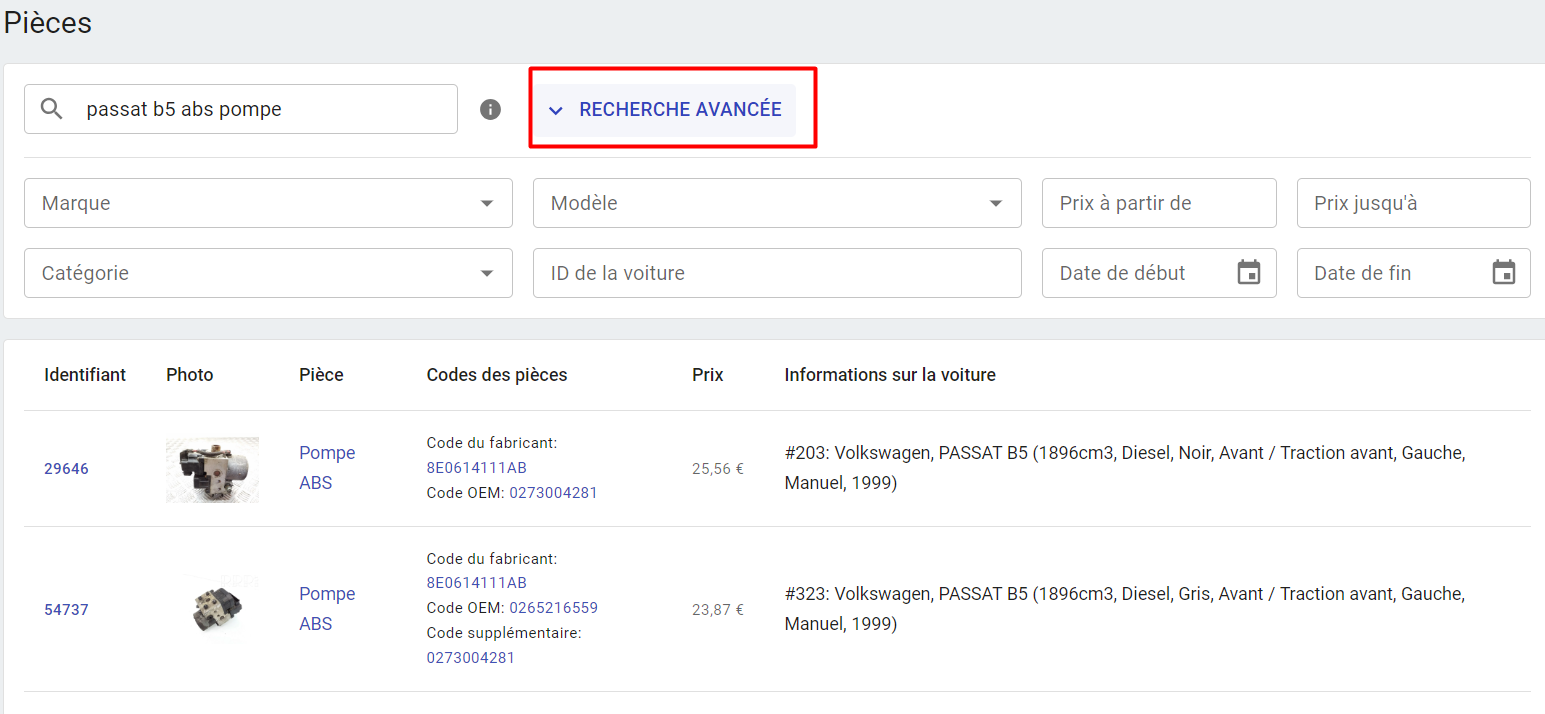
Task: View the photo thumbnail of part 29646
Action: coord(212,469)
